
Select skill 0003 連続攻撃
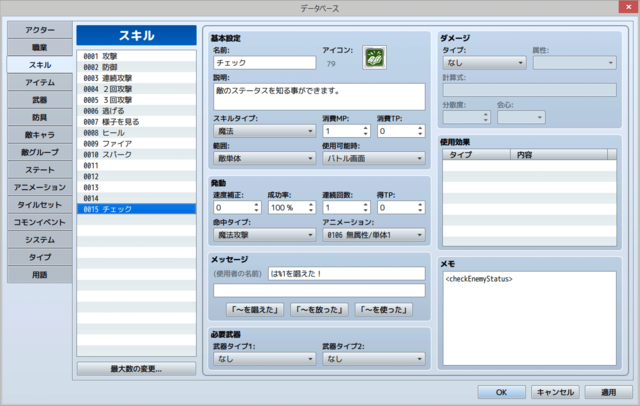136,78
